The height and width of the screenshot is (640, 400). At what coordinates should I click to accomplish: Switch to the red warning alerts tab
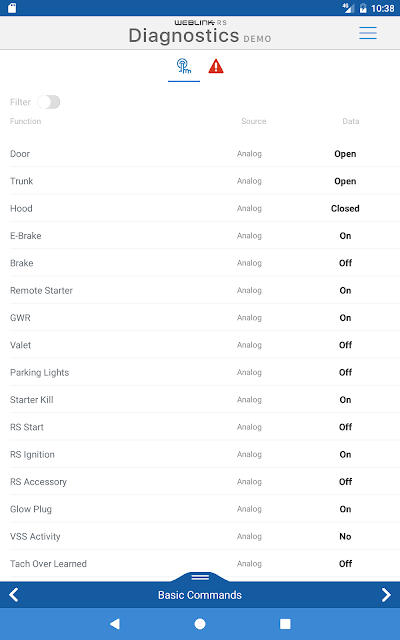tap(216, 66)
